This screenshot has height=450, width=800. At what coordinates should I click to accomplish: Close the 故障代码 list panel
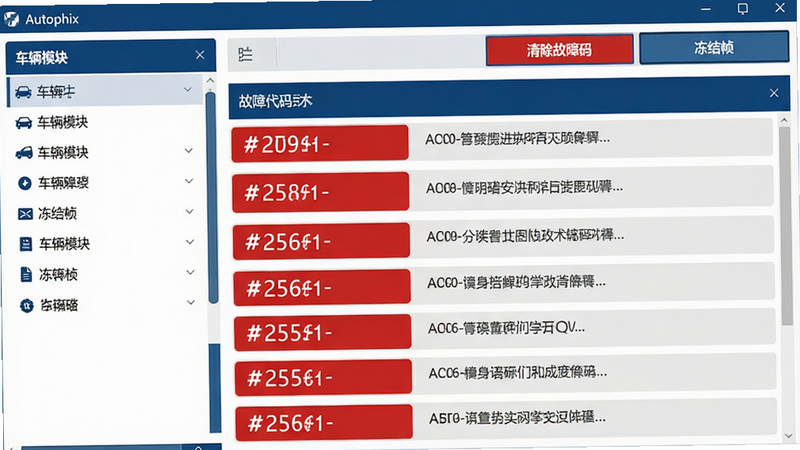774,93
